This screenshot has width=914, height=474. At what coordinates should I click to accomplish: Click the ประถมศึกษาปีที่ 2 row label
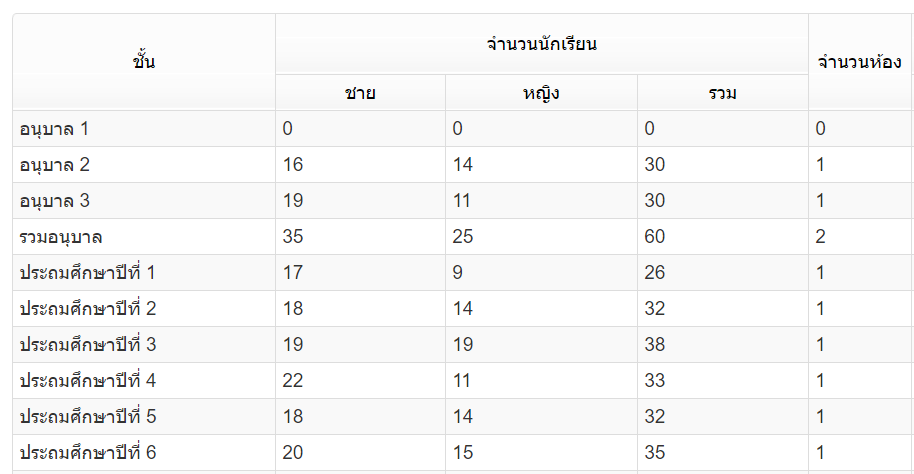[x=88, y=309]
